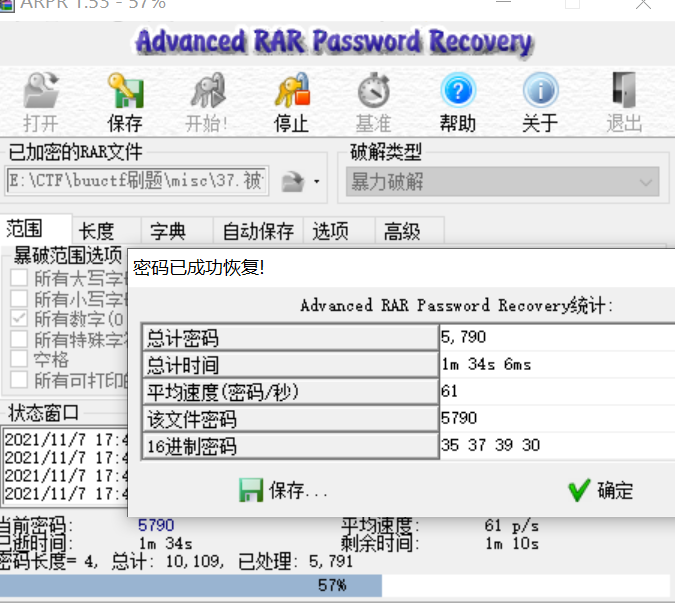675x603 pixels.
Task: Click the 密码已成功恢复! dialog title
Action: 198,268
